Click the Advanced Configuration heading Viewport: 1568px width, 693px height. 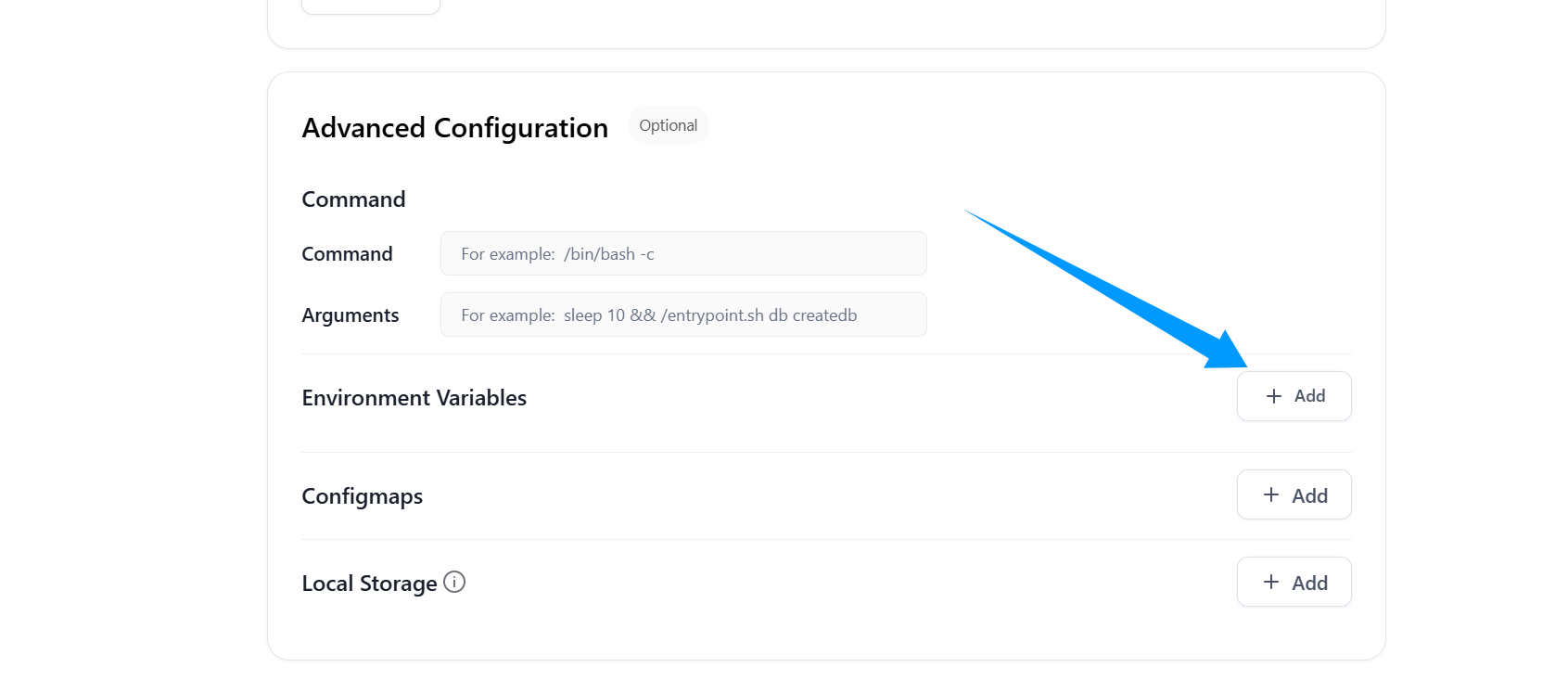click(x=454, y=128)
